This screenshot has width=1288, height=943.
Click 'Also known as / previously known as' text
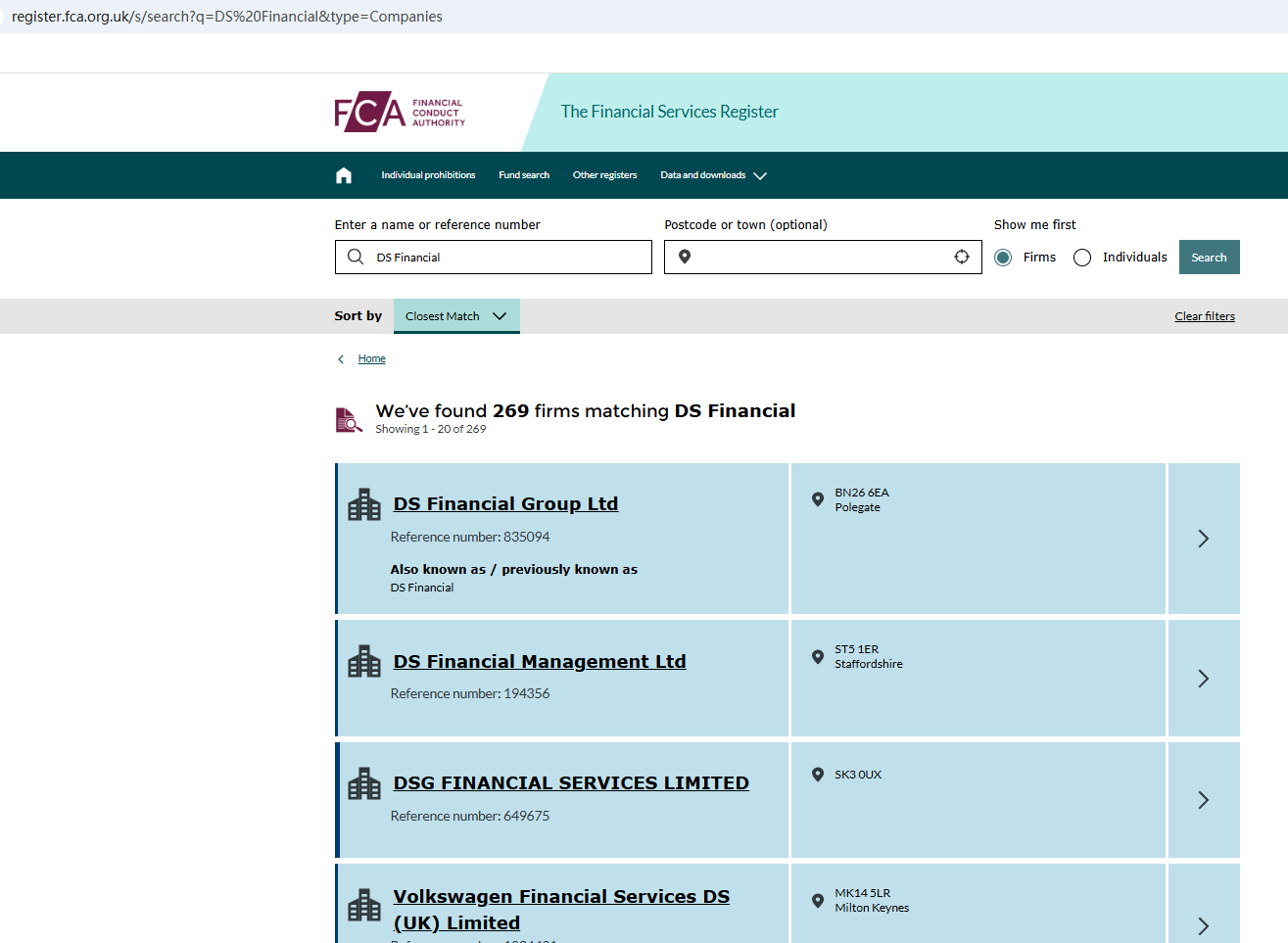[x=514, y=569]
